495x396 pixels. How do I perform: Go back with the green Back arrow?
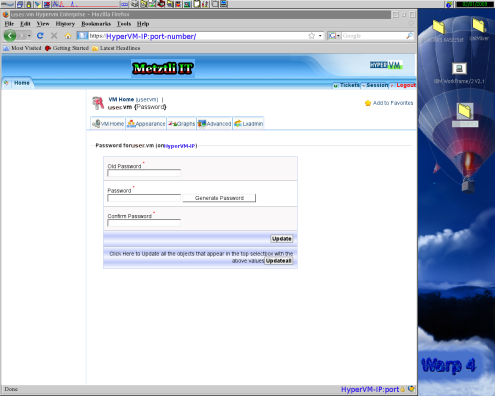click(x=10, y=36)
